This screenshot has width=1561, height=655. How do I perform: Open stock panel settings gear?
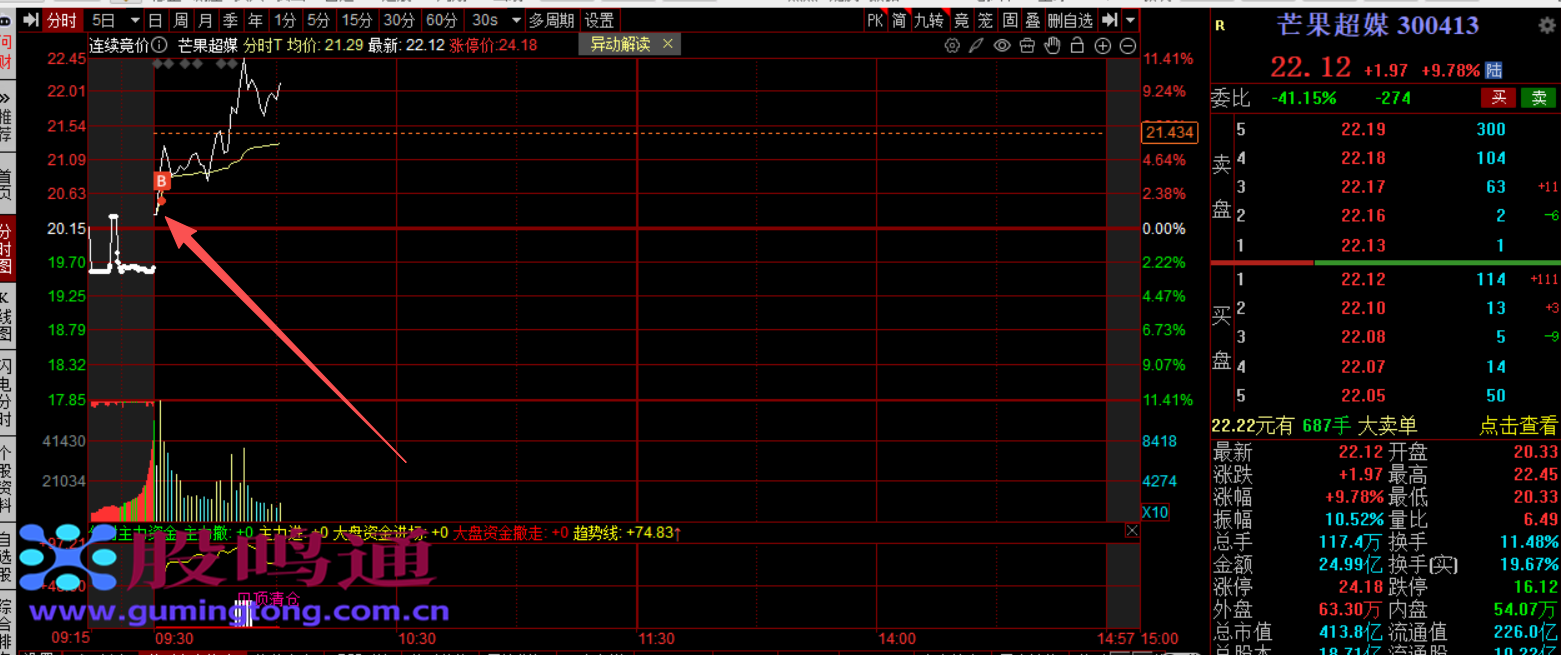click(x=1546, y=26)
